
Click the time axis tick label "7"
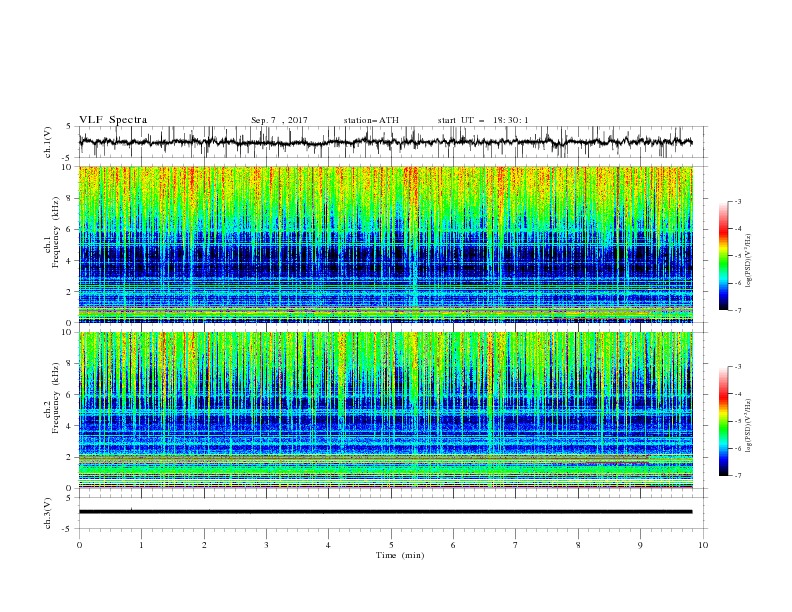click(516, 545)
